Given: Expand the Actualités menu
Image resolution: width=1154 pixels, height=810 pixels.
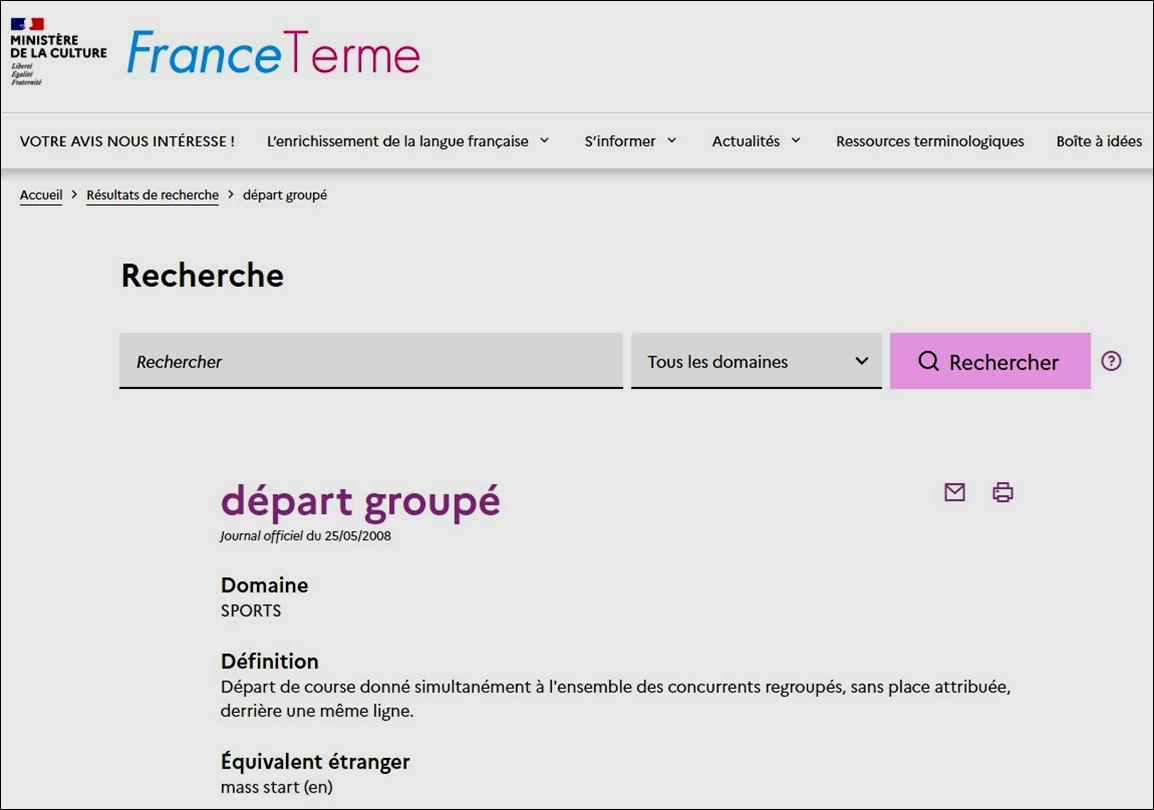Looking at the screenshot, I should pos(756,141).
